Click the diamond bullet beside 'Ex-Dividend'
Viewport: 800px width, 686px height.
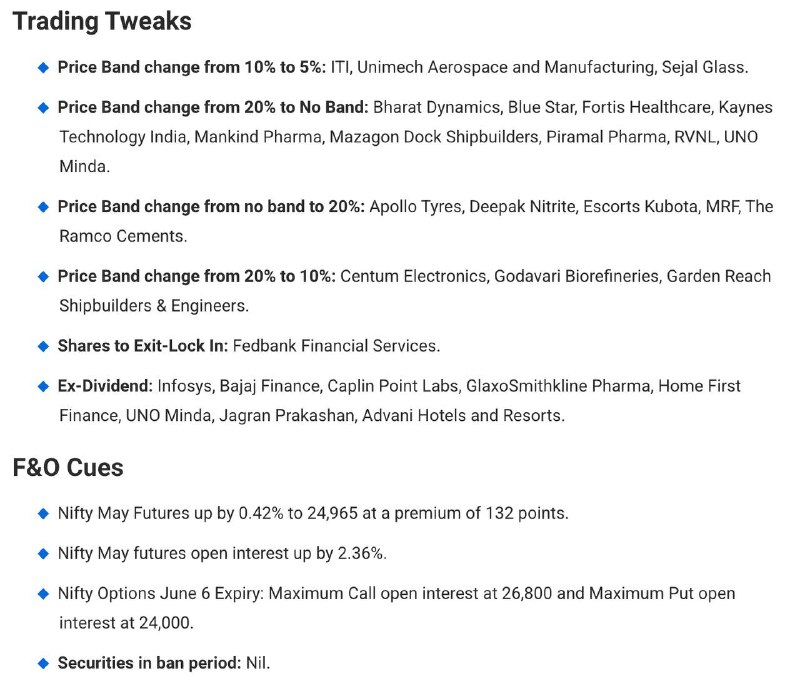pos(43,386)
